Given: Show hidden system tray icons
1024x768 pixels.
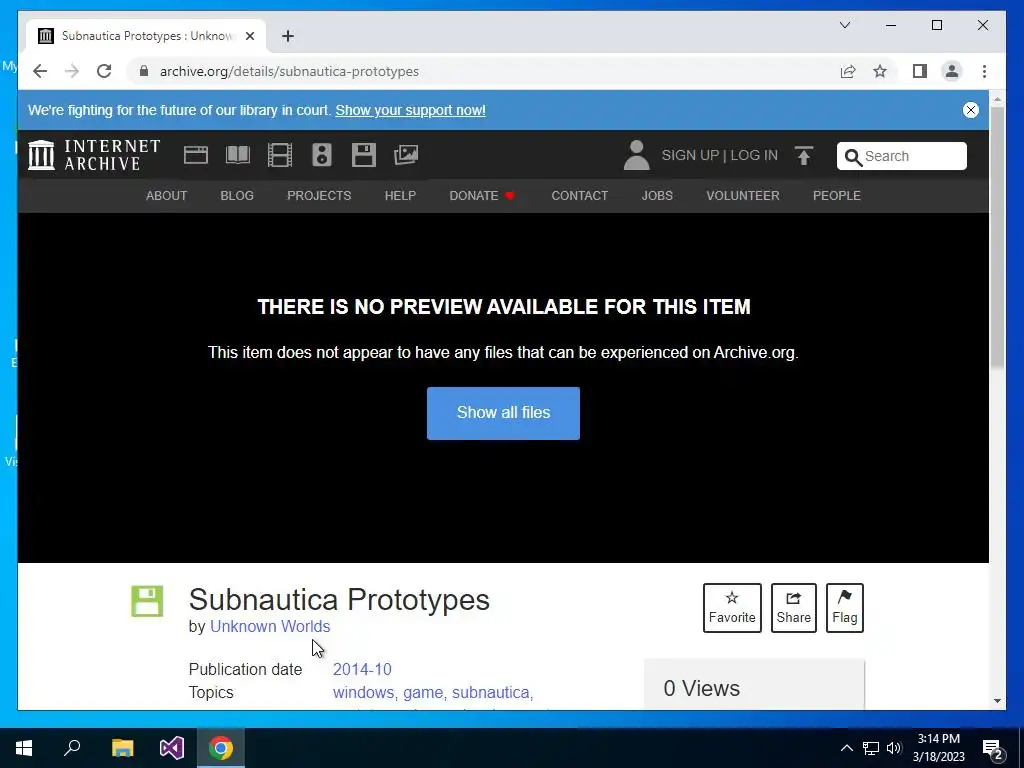Looking at the screenshot, I should click(x=846, y=748).
